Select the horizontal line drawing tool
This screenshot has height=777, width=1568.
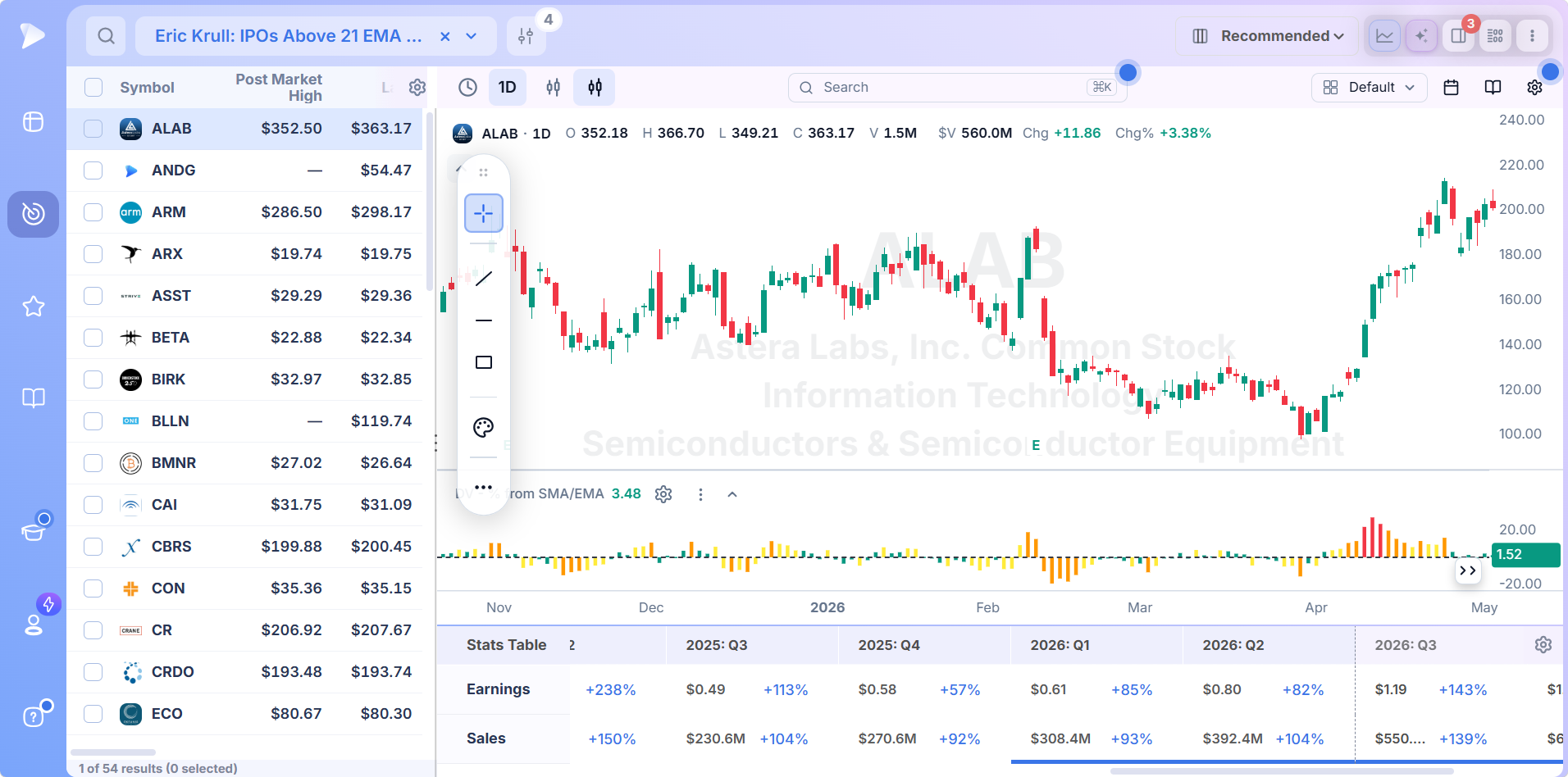pos(484,320)
